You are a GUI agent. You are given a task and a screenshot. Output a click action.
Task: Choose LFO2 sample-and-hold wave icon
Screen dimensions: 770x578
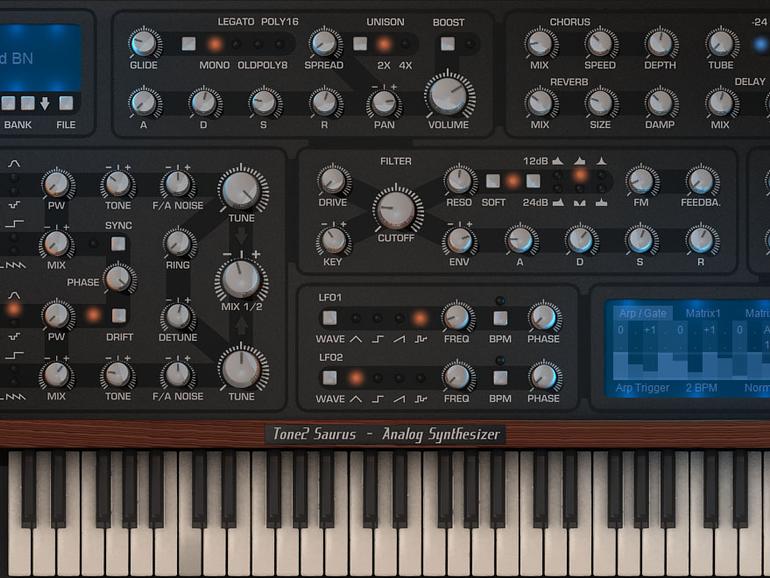[421, 399]
